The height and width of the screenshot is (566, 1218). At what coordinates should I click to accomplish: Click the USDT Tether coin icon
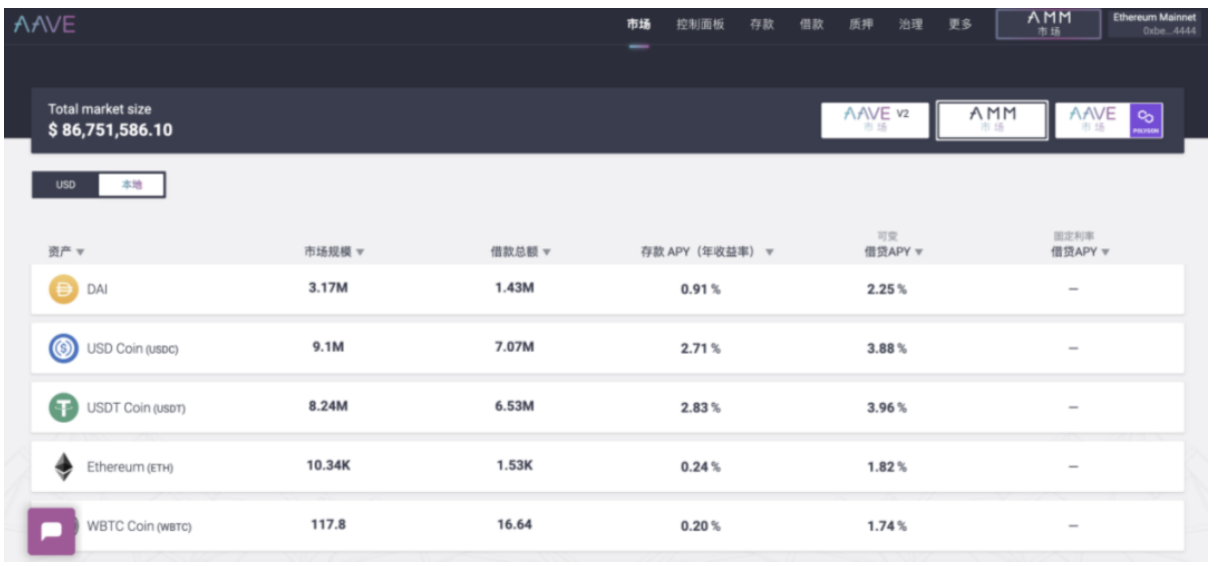(x=63, y=407)
